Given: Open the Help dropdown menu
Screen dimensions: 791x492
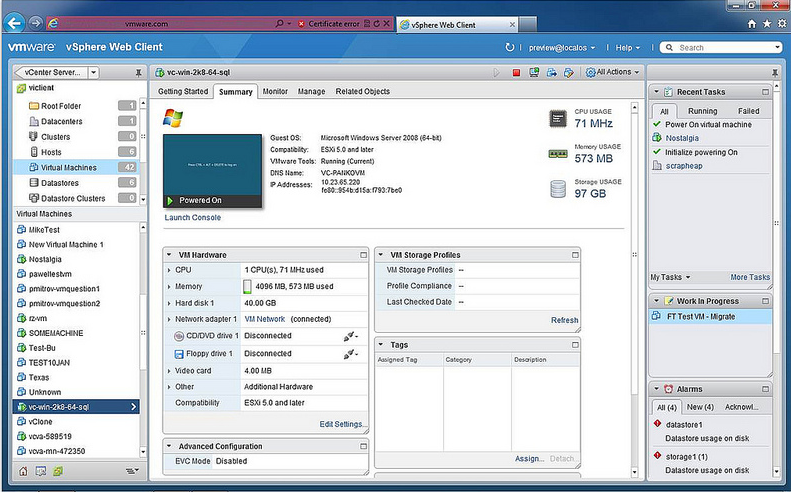Looking at the screenshot, I should pos(628,47).
